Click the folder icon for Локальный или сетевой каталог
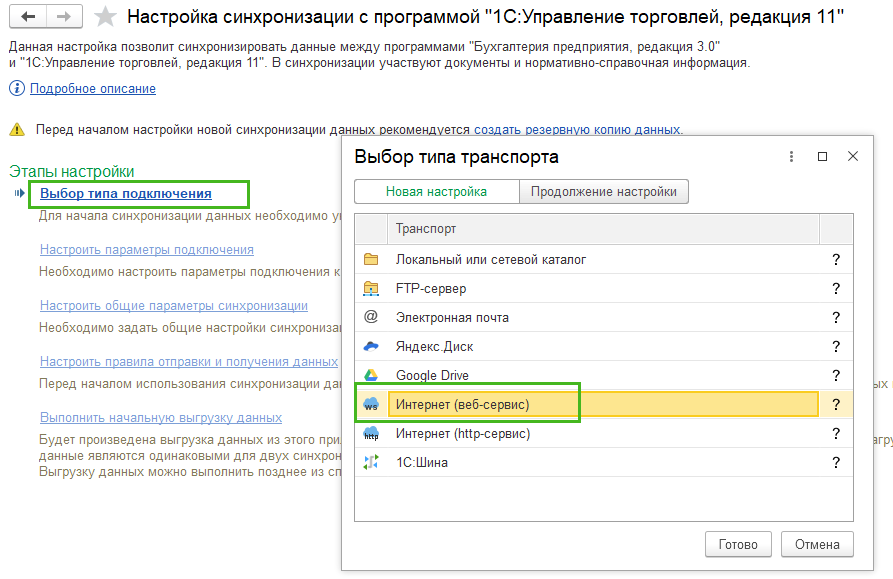893x579 pixels. tap(371, 260)
